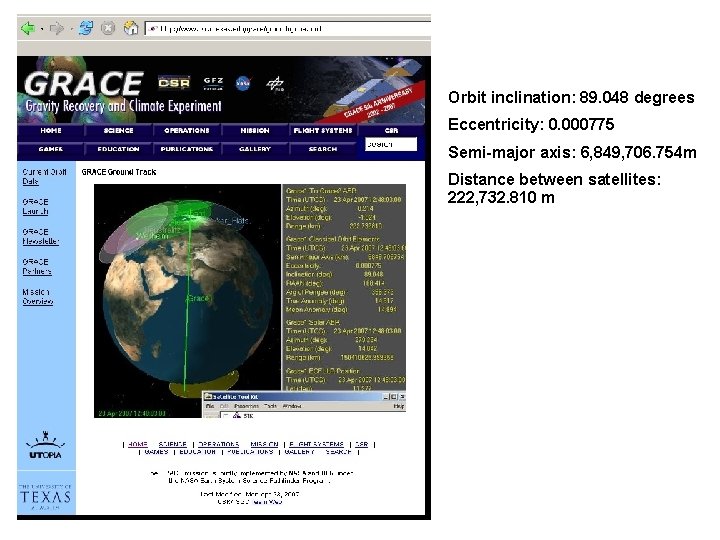Click the search input box under CSR
720x540 pixels.
click(391, 144)
